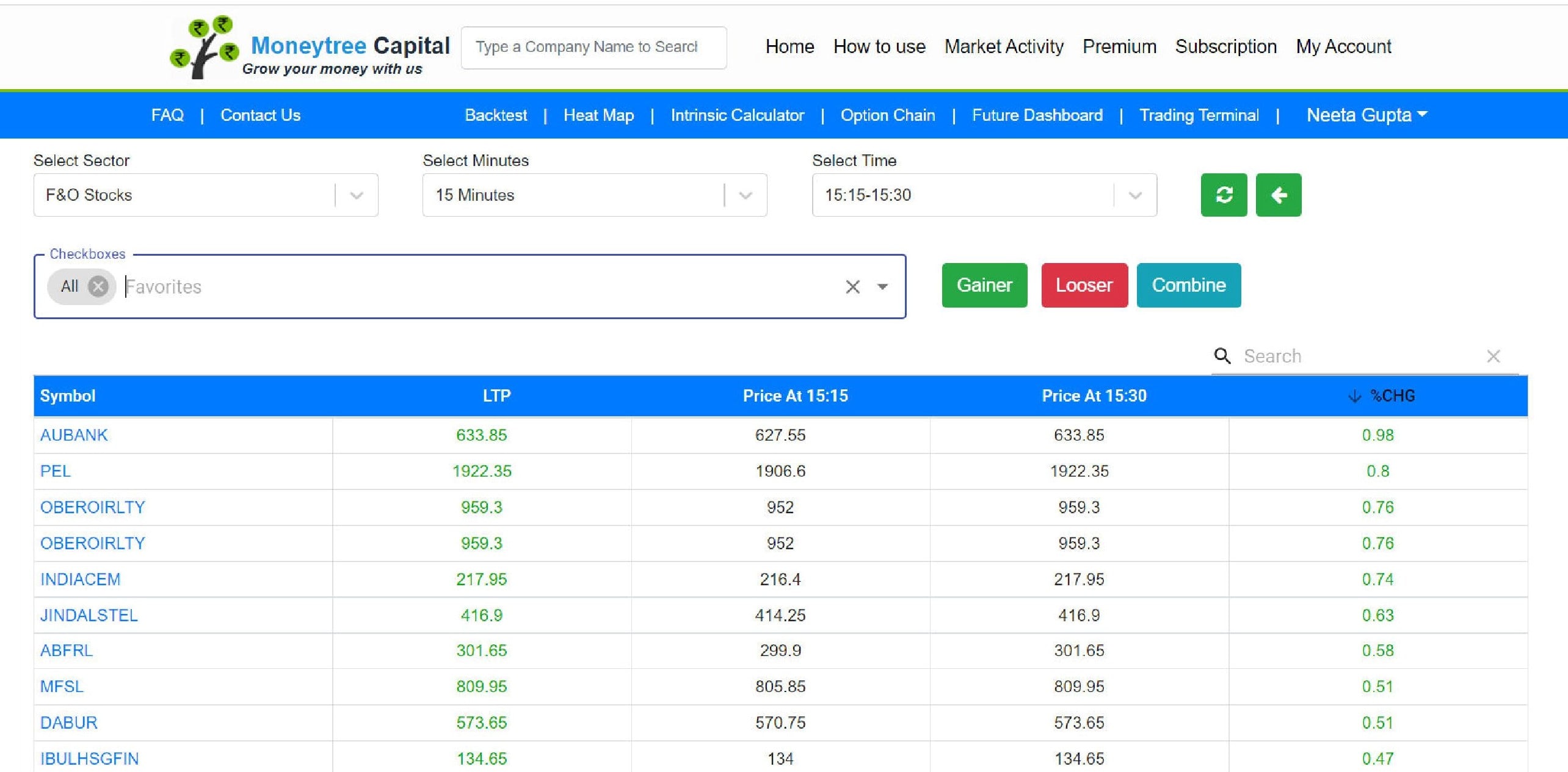The width and height of the screenshot is (1568, 772).
Task: Open the How to use menu
Action: tap(879, 46)
